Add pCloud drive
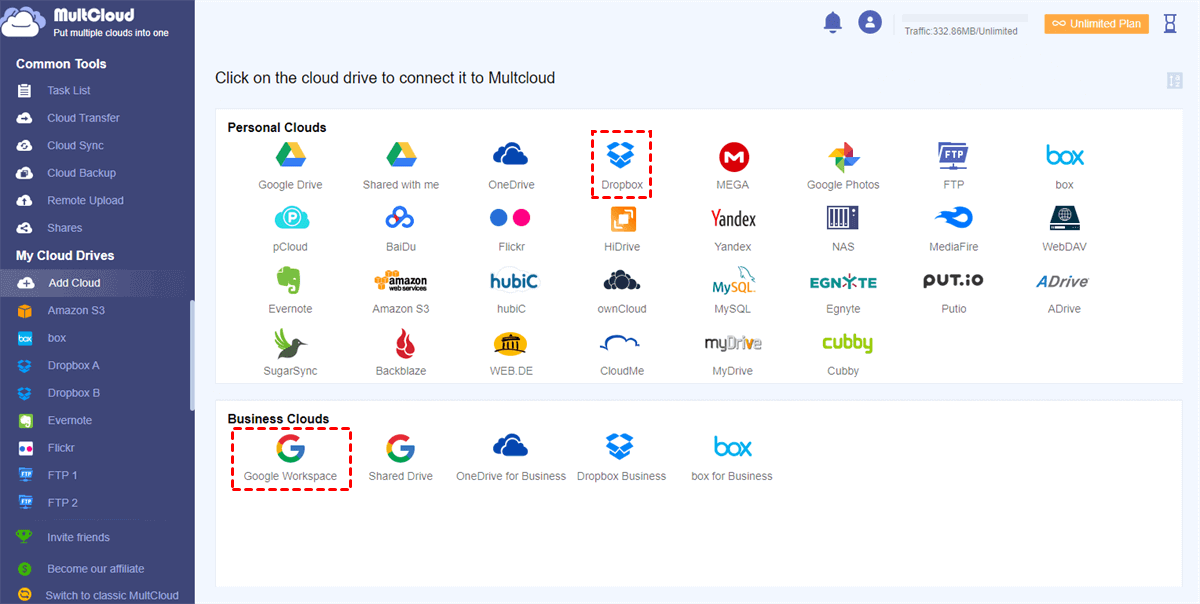 290,227
